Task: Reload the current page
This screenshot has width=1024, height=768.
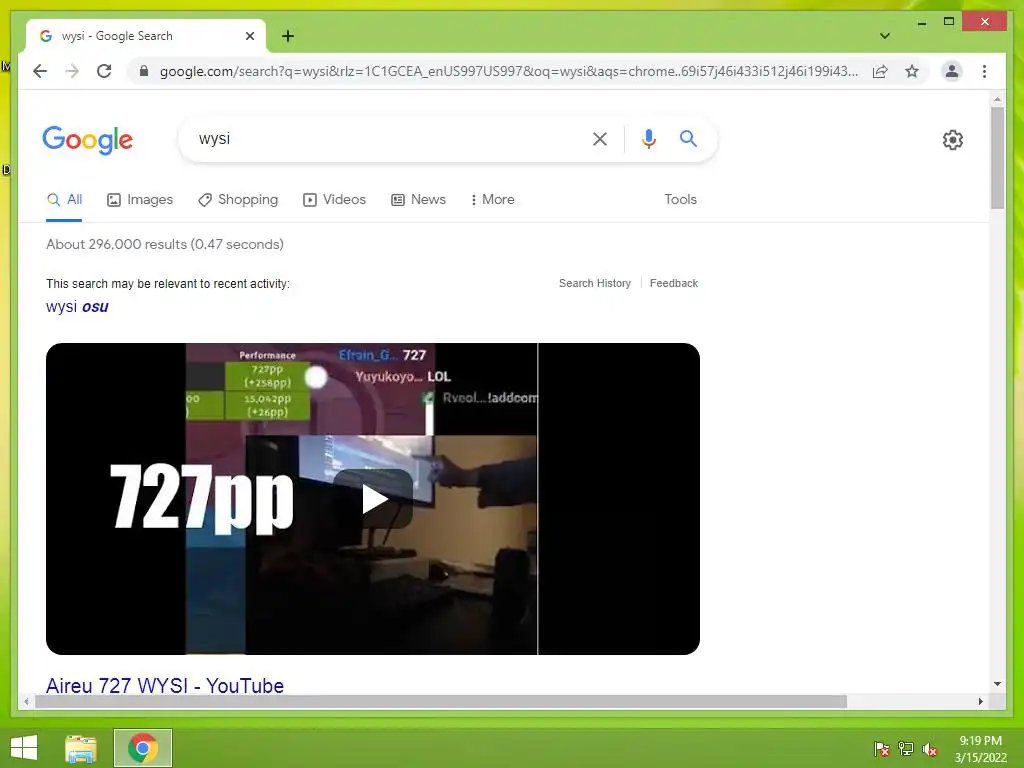Action: pos(104,71)
